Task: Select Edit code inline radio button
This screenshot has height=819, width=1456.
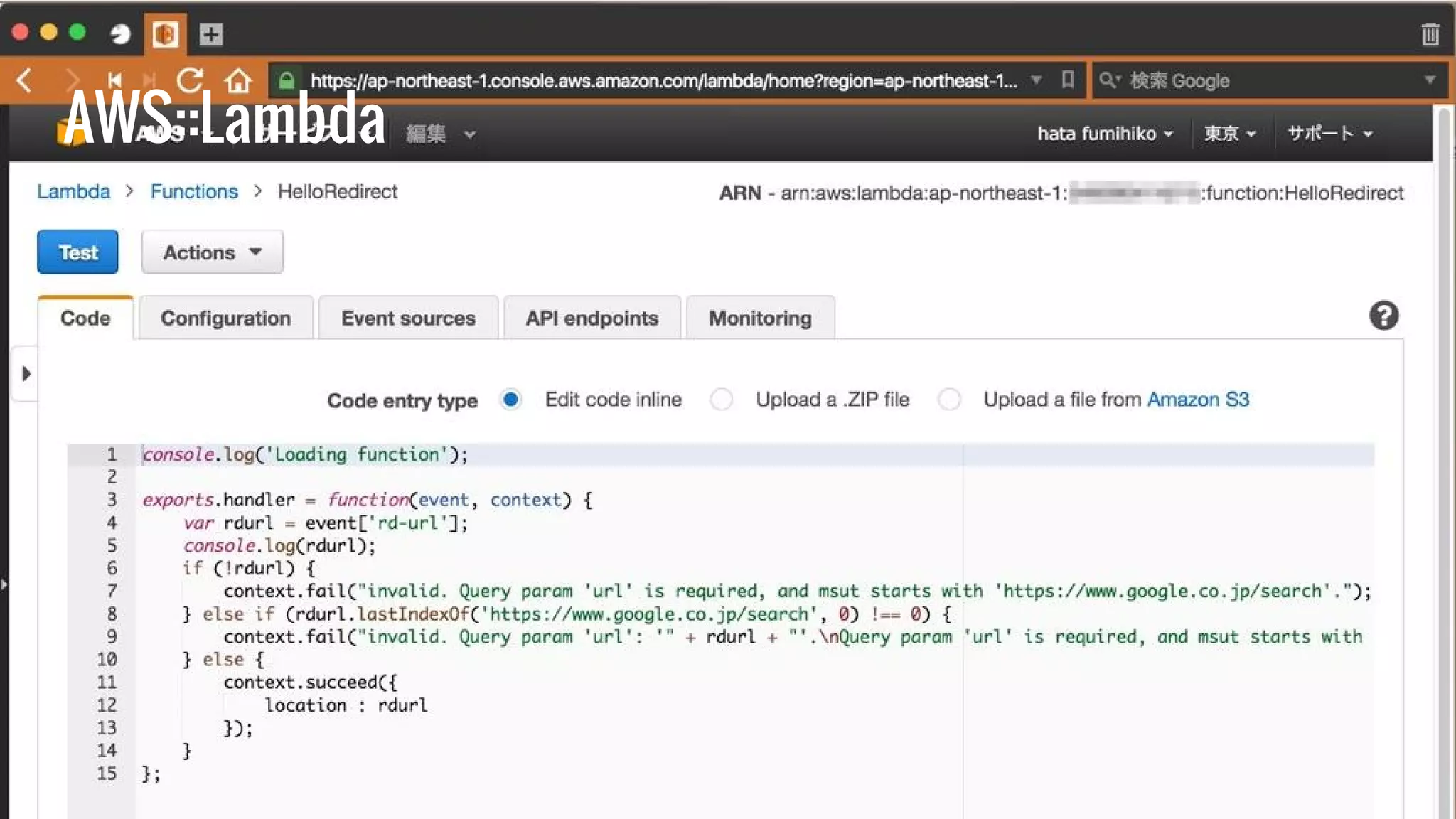Action: (x=510, y=400)
